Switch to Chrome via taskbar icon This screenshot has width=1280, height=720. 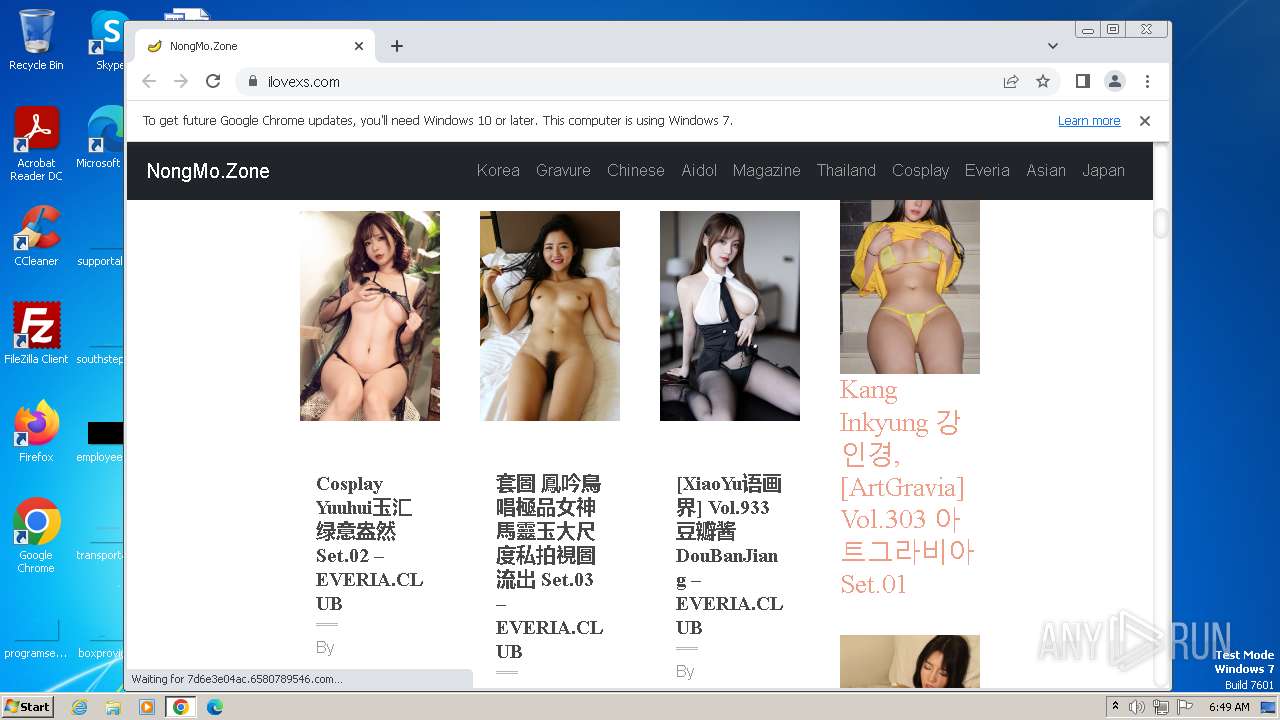pos(180,707)
